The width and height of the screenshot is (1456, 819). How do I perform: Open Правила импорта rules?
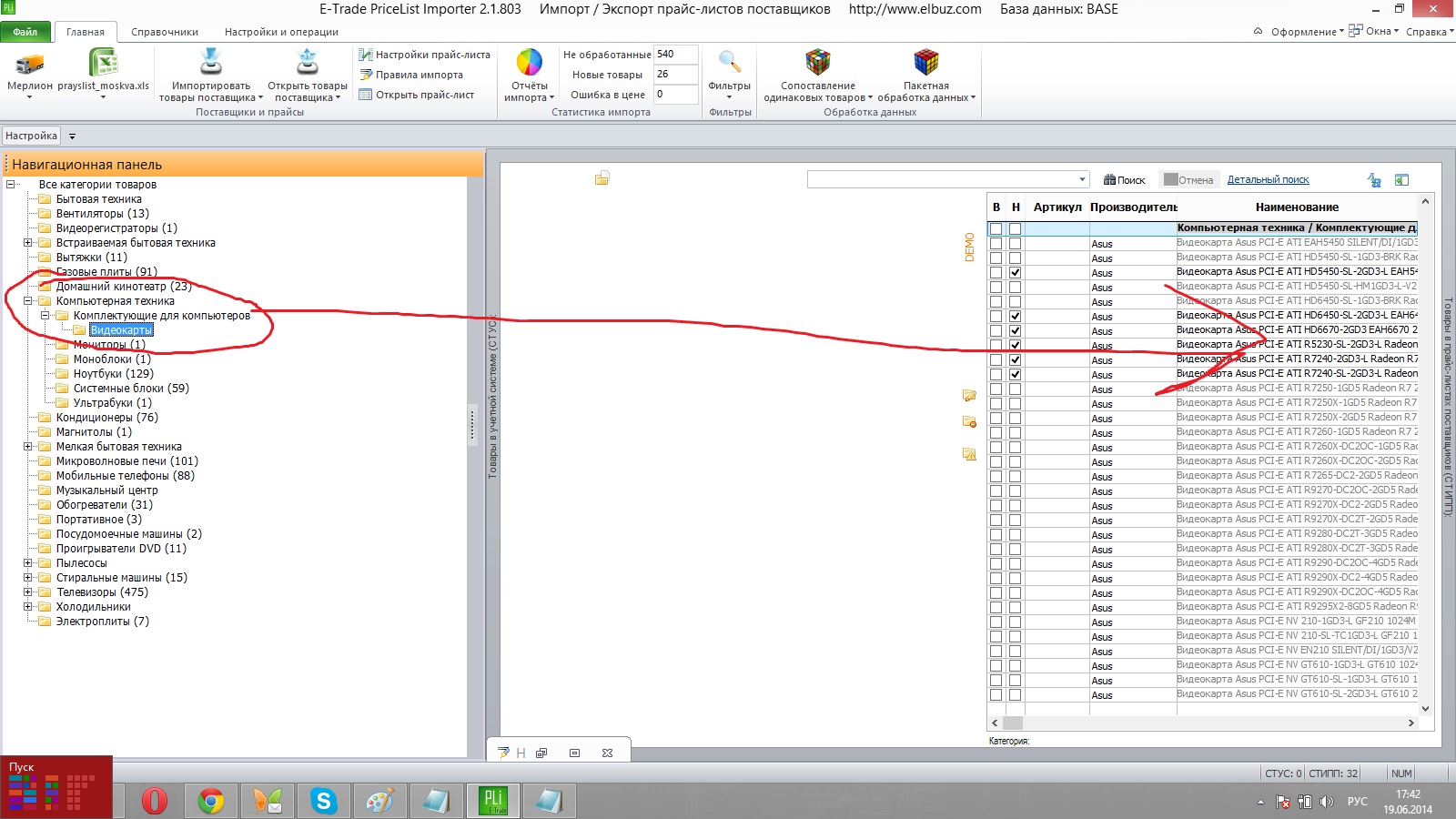click(x=411, y=75)
